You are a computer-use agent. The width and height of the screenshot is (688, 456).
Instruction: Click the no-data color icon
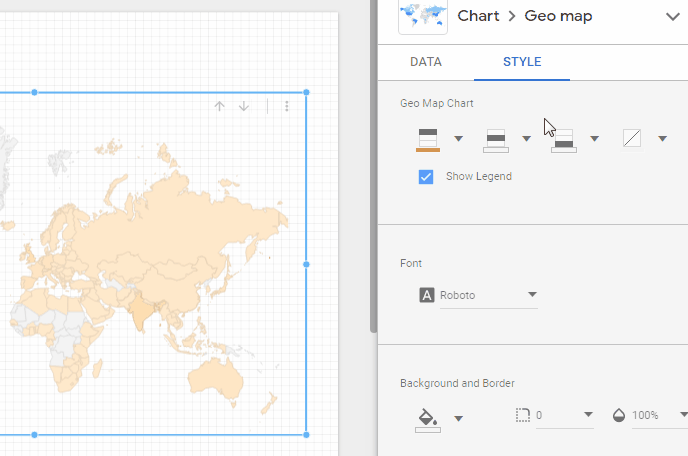pyautogui.click(x=631, y=139)
